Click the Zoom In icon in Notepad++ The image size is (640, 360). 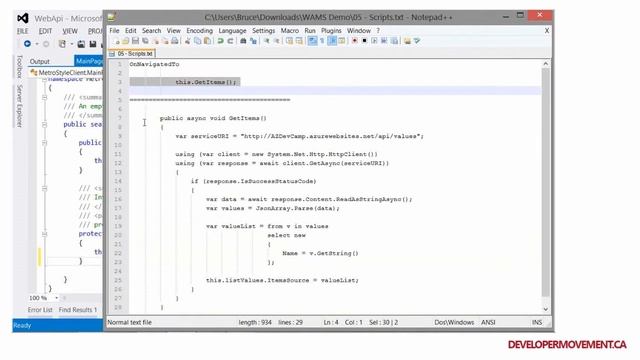click(x=267, y=41)
